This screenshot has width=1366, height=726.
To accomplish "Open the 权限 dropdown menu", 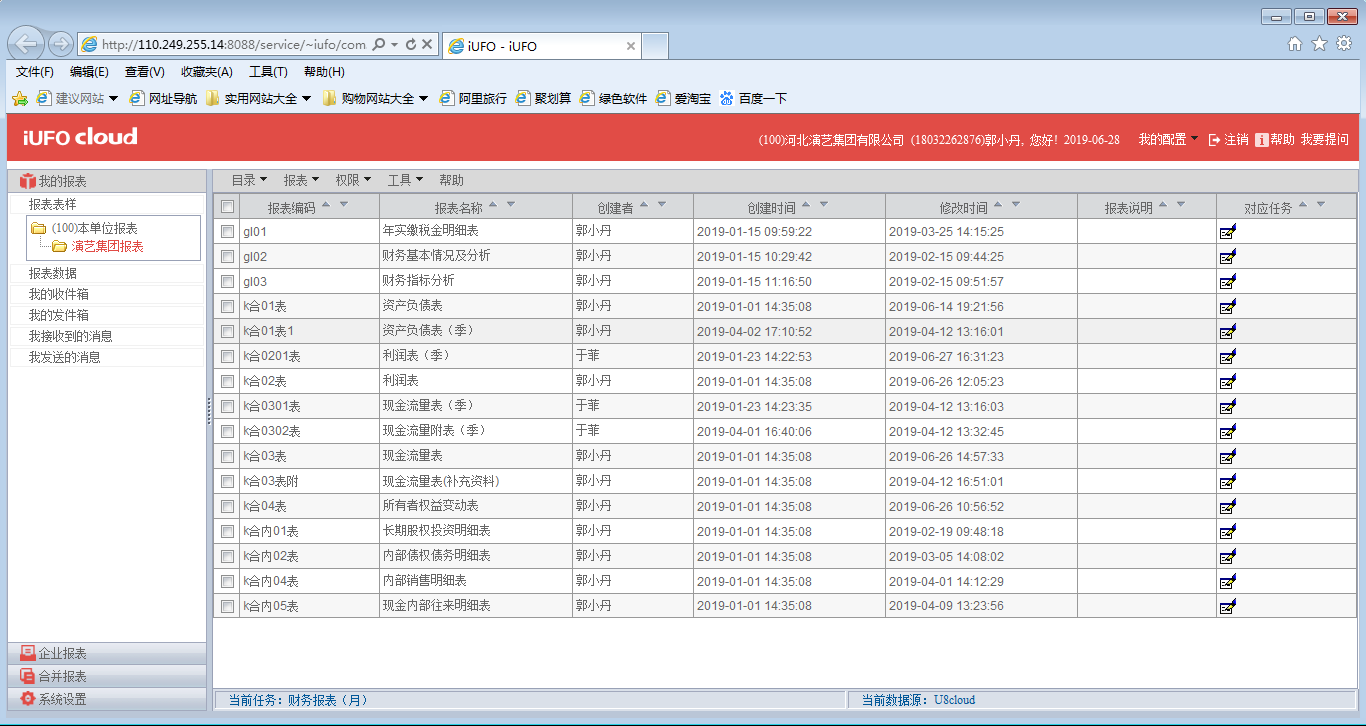I will (x=353, y=181).
